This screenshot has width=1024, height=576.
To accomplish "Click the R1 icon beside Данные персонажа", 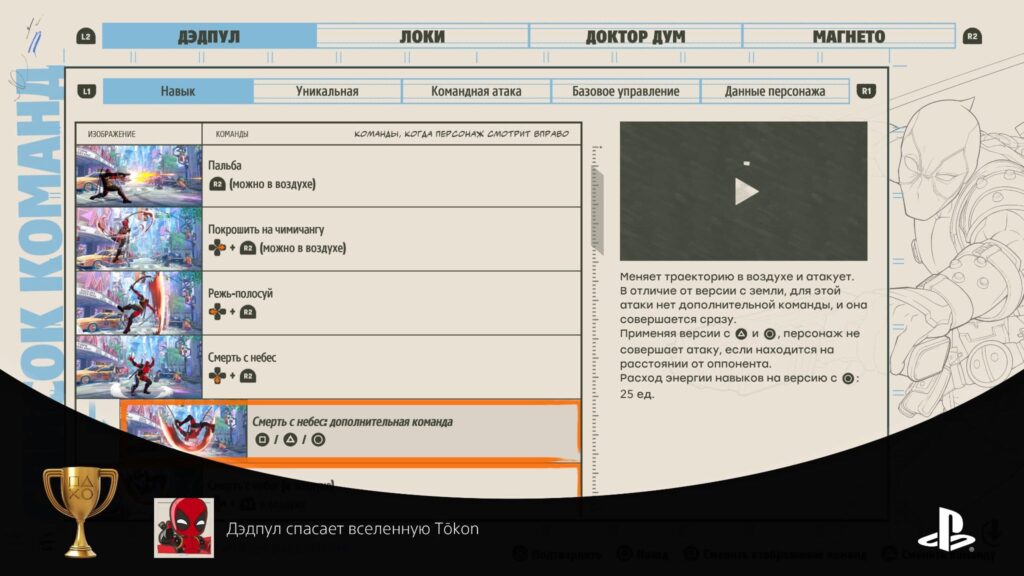I will 866,91.
